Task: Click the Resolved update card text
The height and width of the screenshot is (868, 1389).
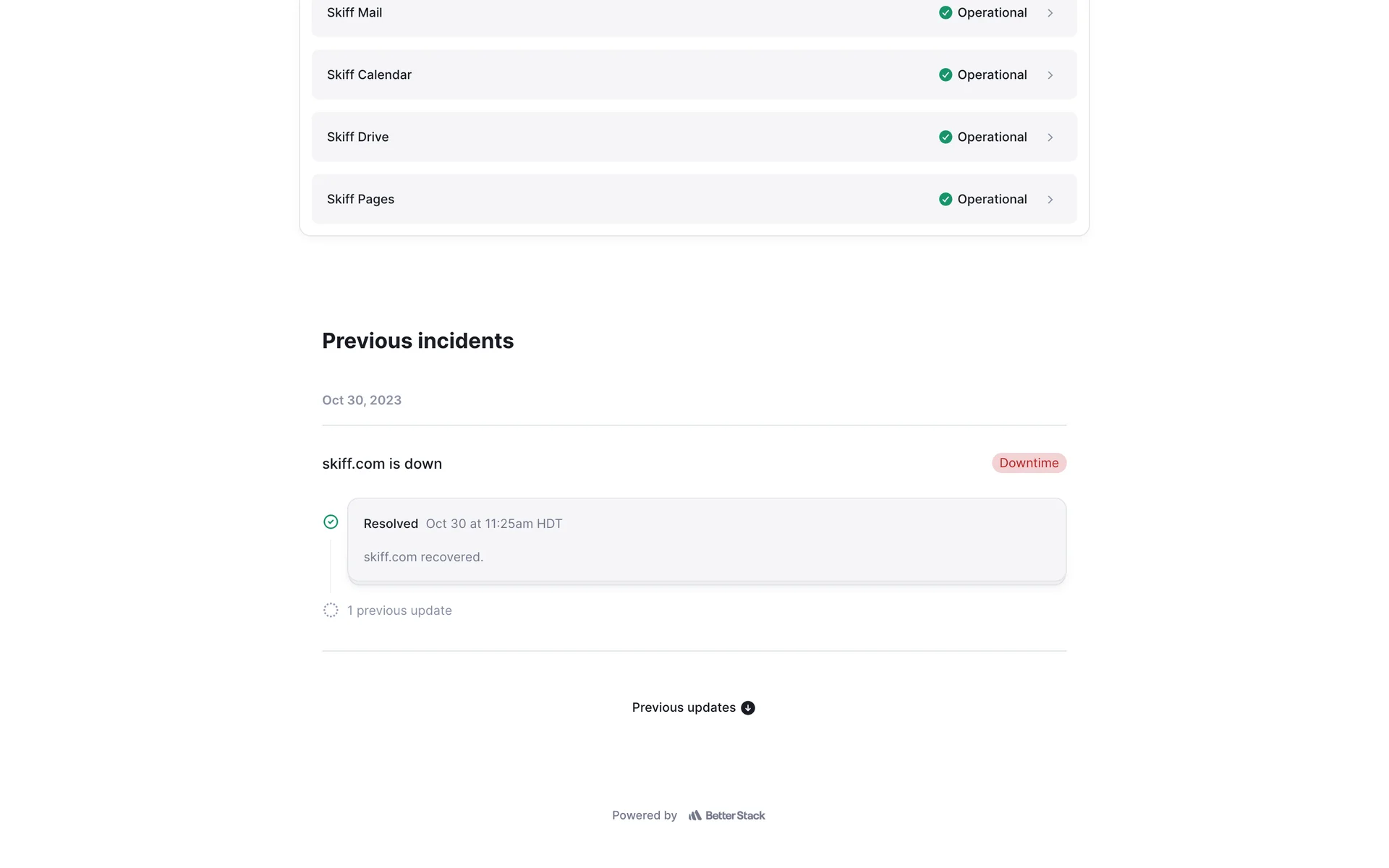Action: pyautogui.click(x=423, y=557)
